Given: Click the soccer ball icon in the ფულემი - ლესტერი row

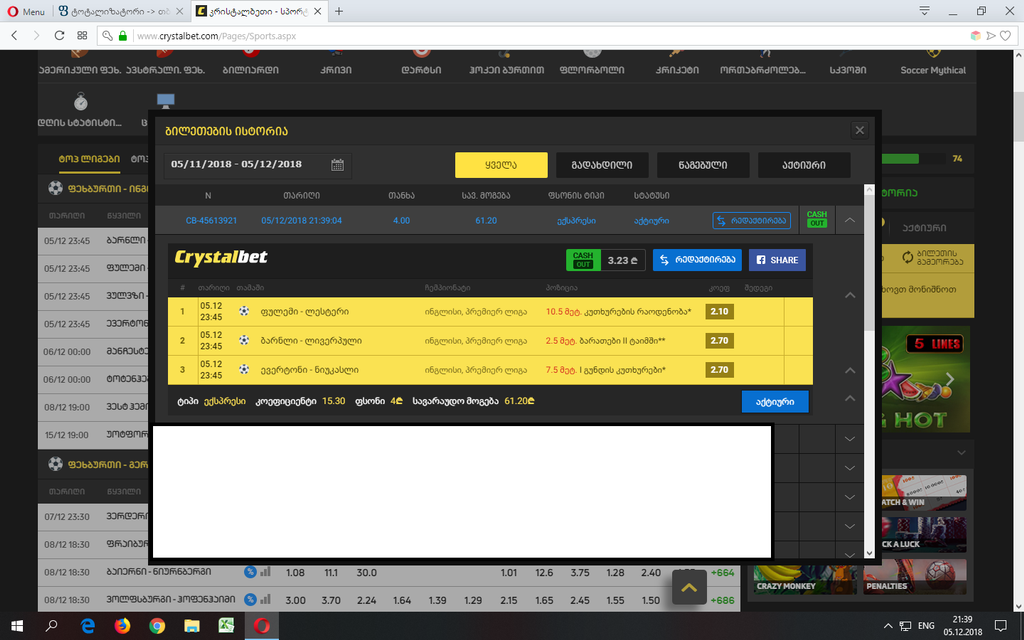Looking at the screenshot, I should (244, 311).
